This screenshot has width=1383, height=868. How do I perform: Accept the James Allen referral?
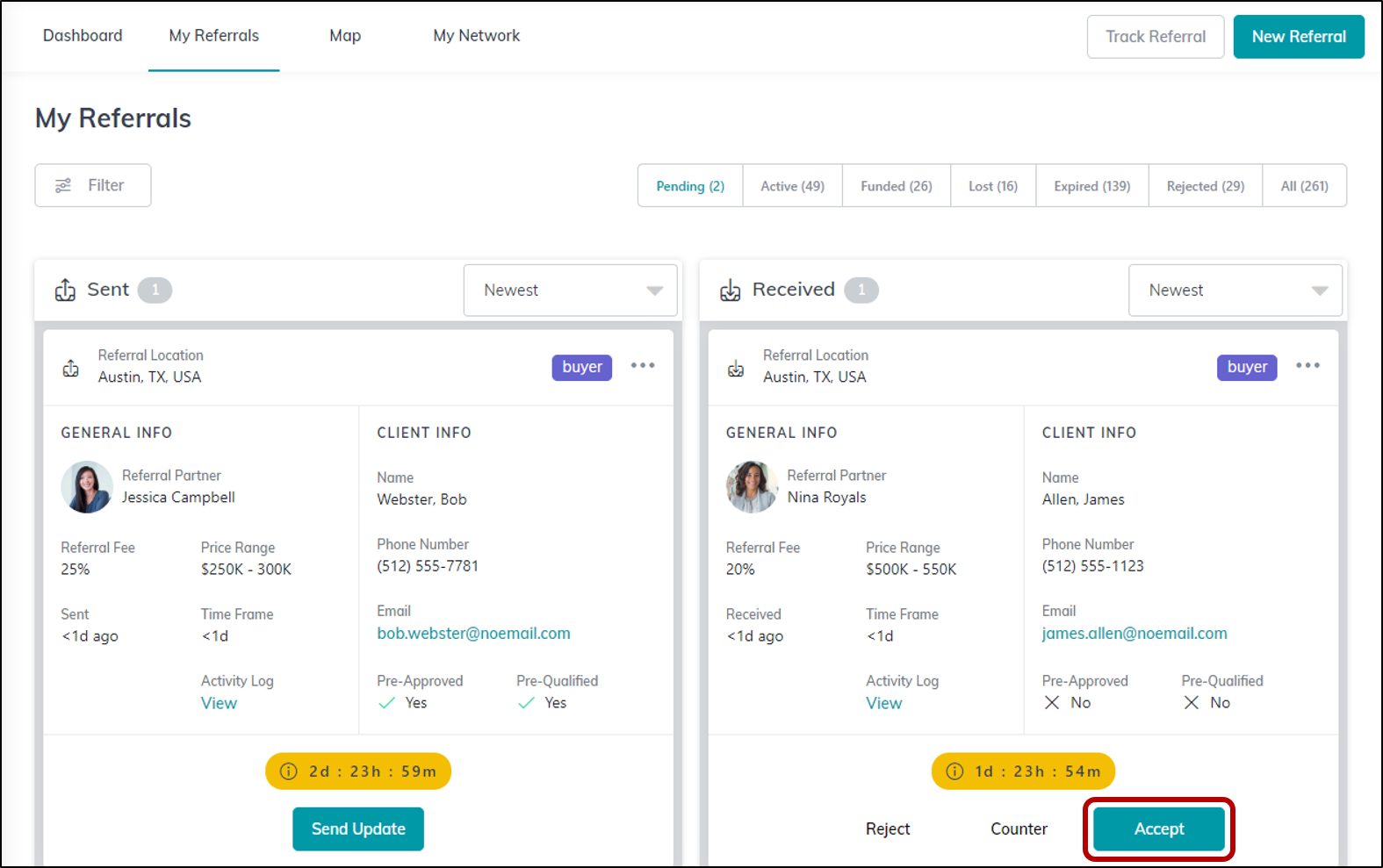point(1159,829)
